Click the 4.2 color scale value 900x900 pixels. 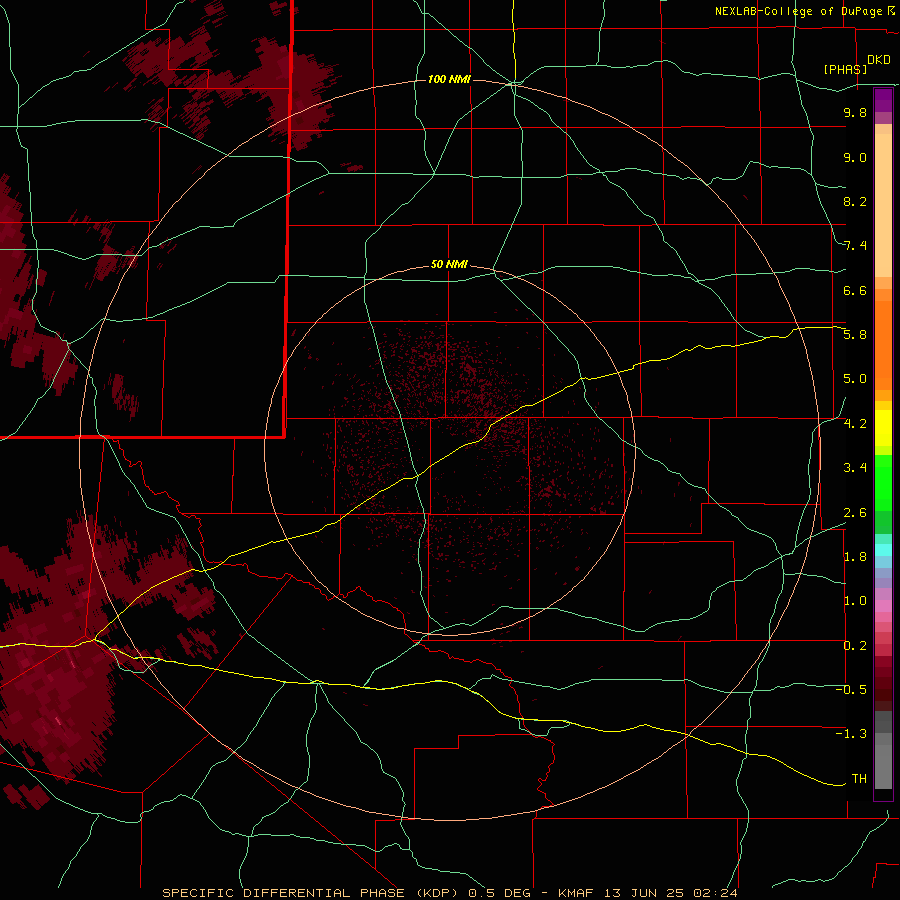point(855,424)
